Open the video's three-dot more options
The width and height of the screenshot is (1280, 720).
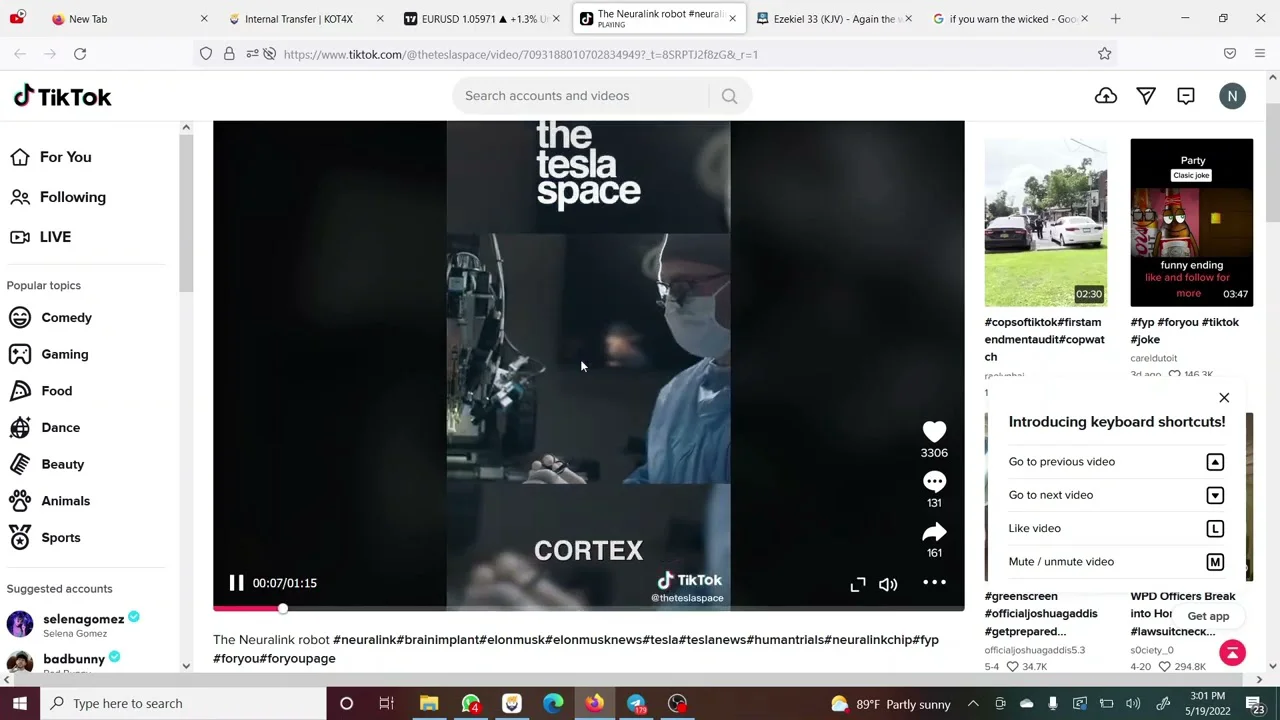934,583
